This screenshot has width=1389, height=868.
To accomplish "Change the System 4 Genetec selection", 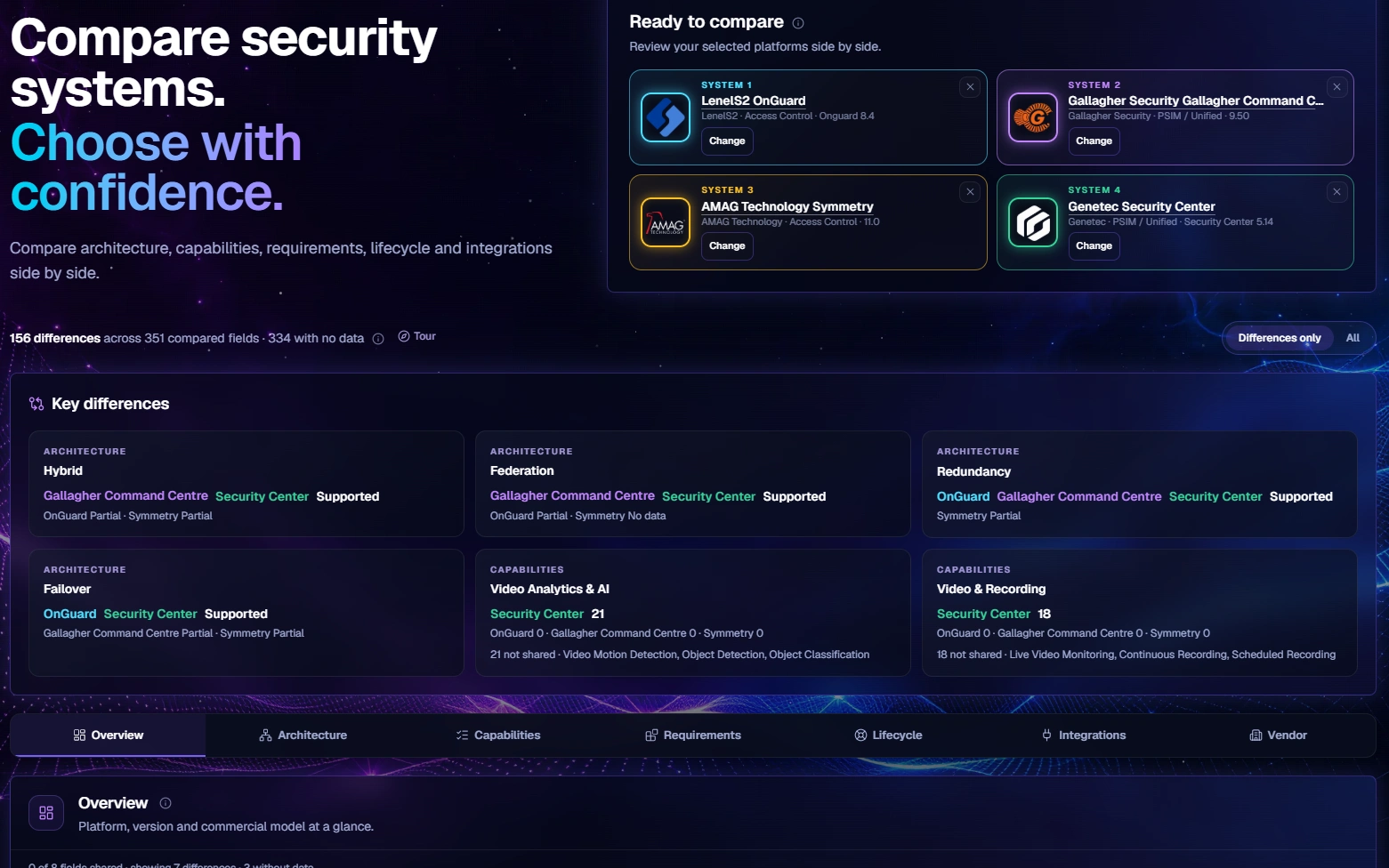I will pyautogui.click(x=1094, y=246).
